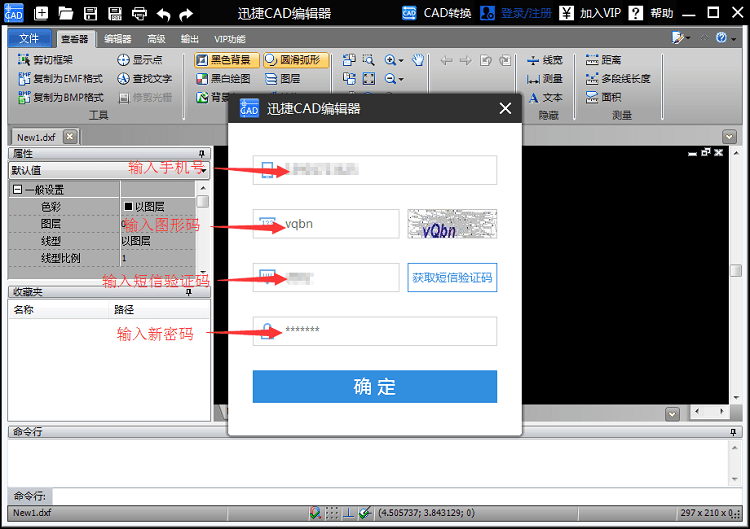This screenshot has height=529, width=750.
Task: Open 帮助 help
Action: [651, 13]
